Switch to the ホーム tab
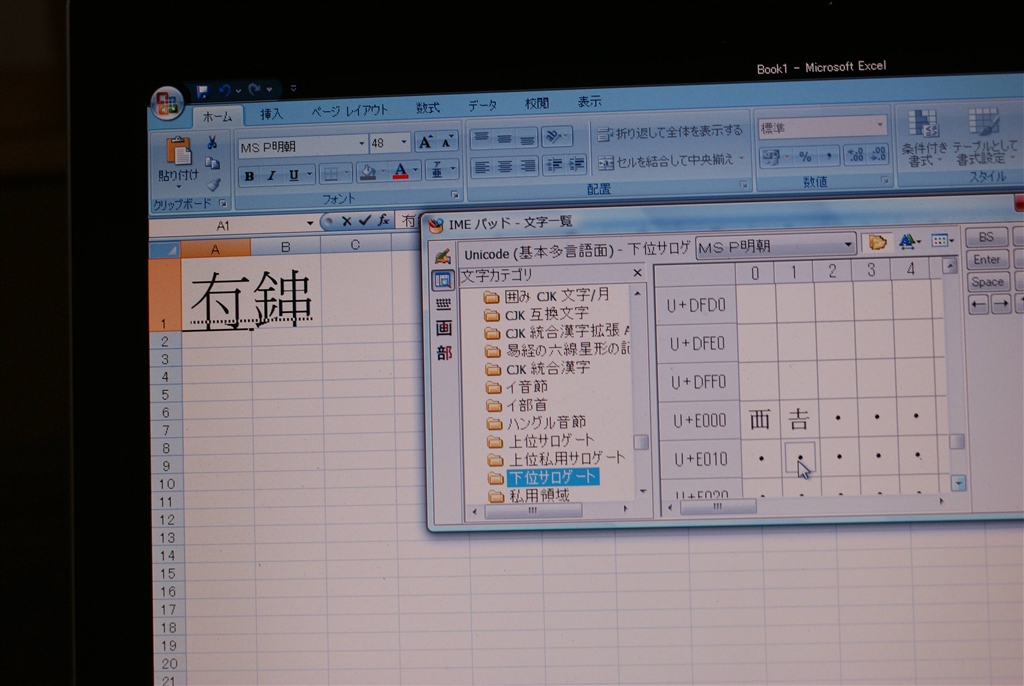 [217, 117]
